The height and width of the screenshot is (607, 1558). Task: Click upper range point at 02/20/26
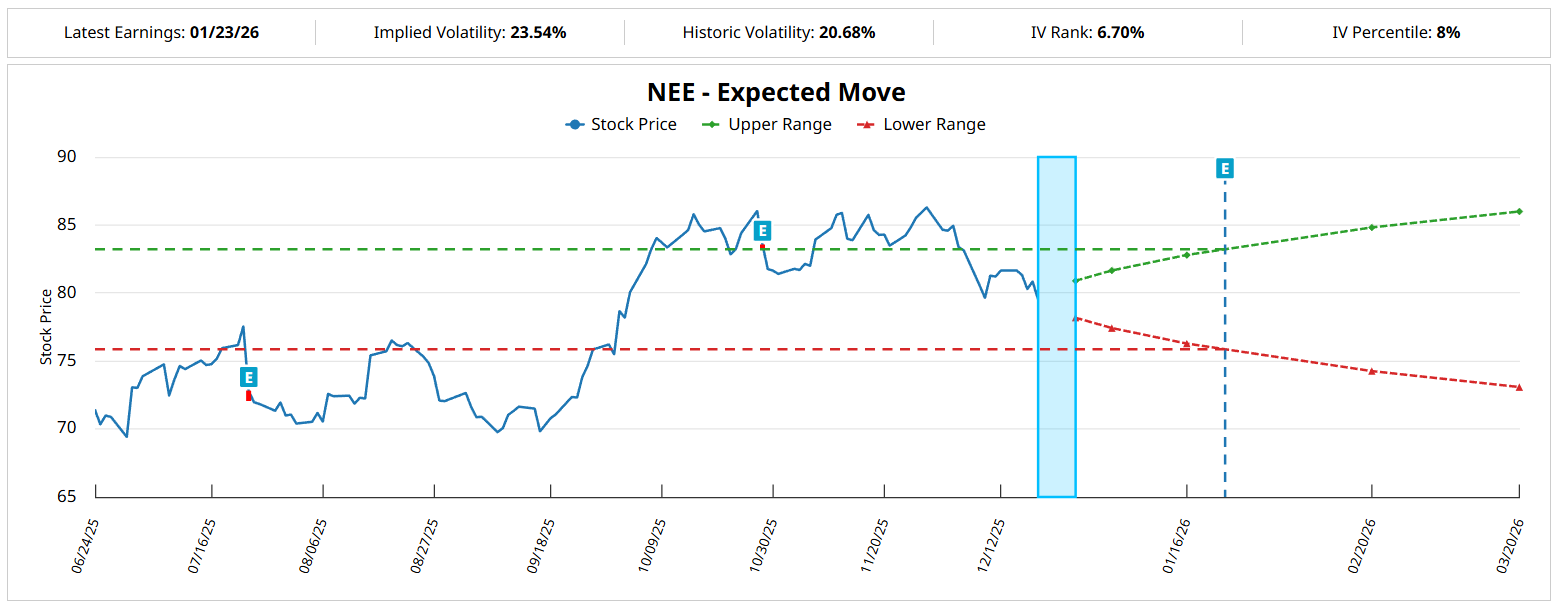tap(1372, 227)
